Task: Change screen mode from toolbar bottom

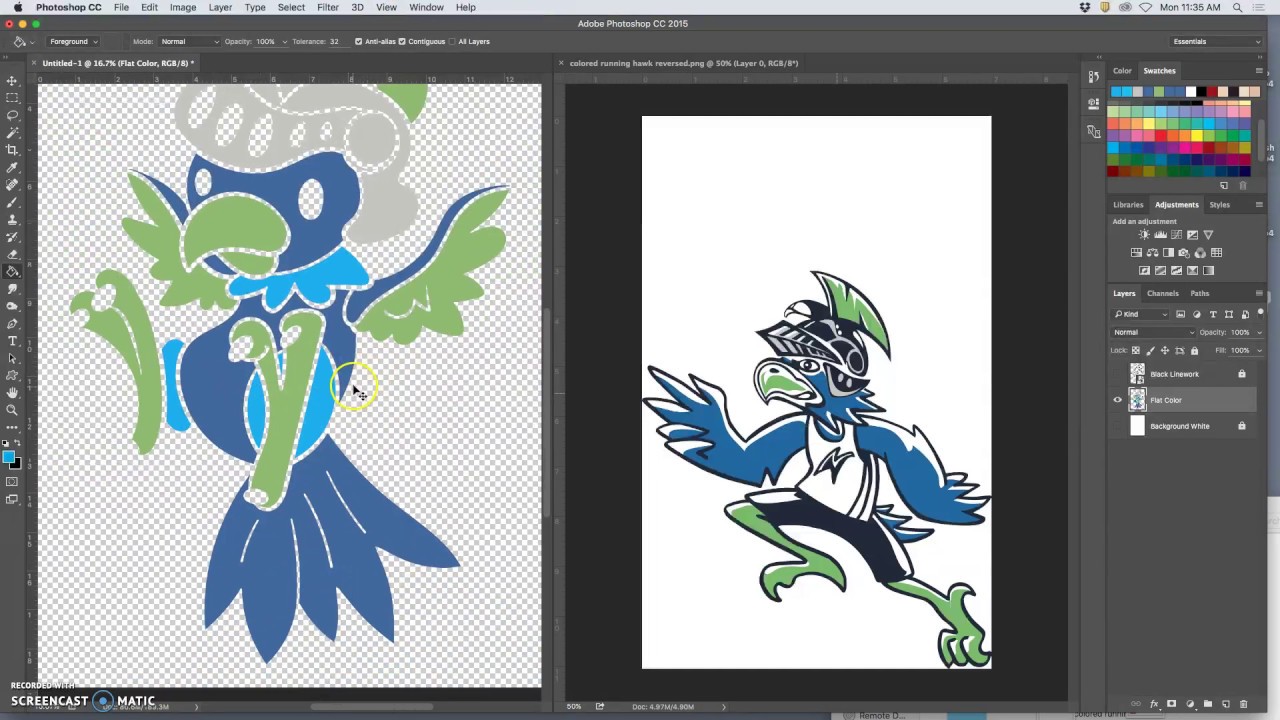Action: [x=12, y=499]
